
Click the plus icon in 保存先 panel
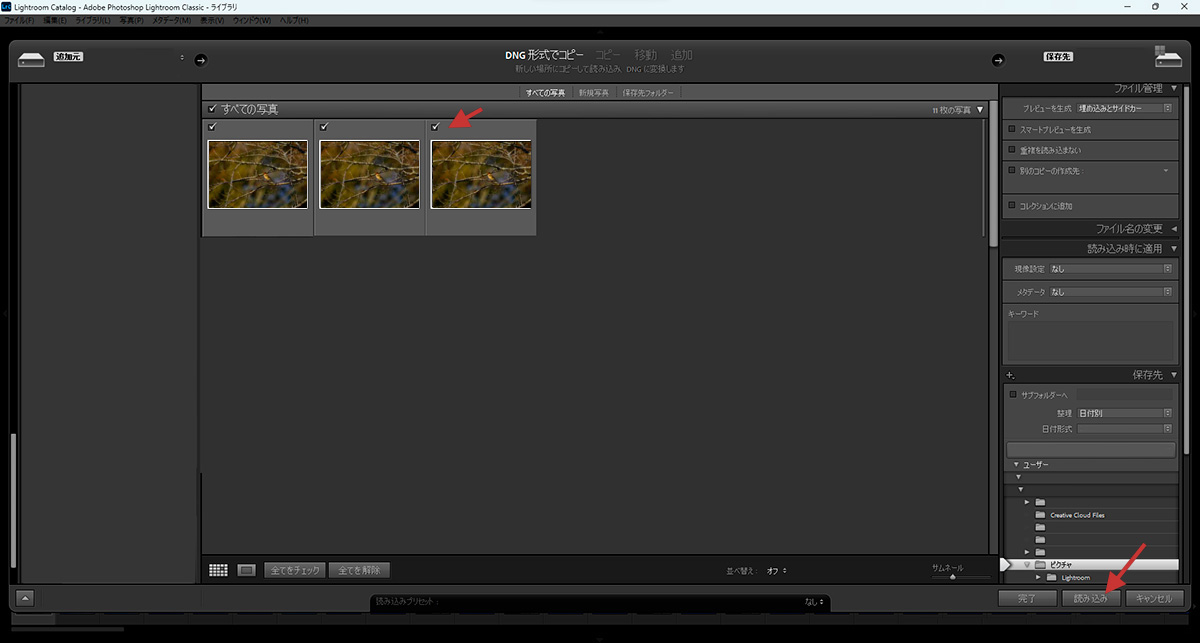click(1010, 375)
